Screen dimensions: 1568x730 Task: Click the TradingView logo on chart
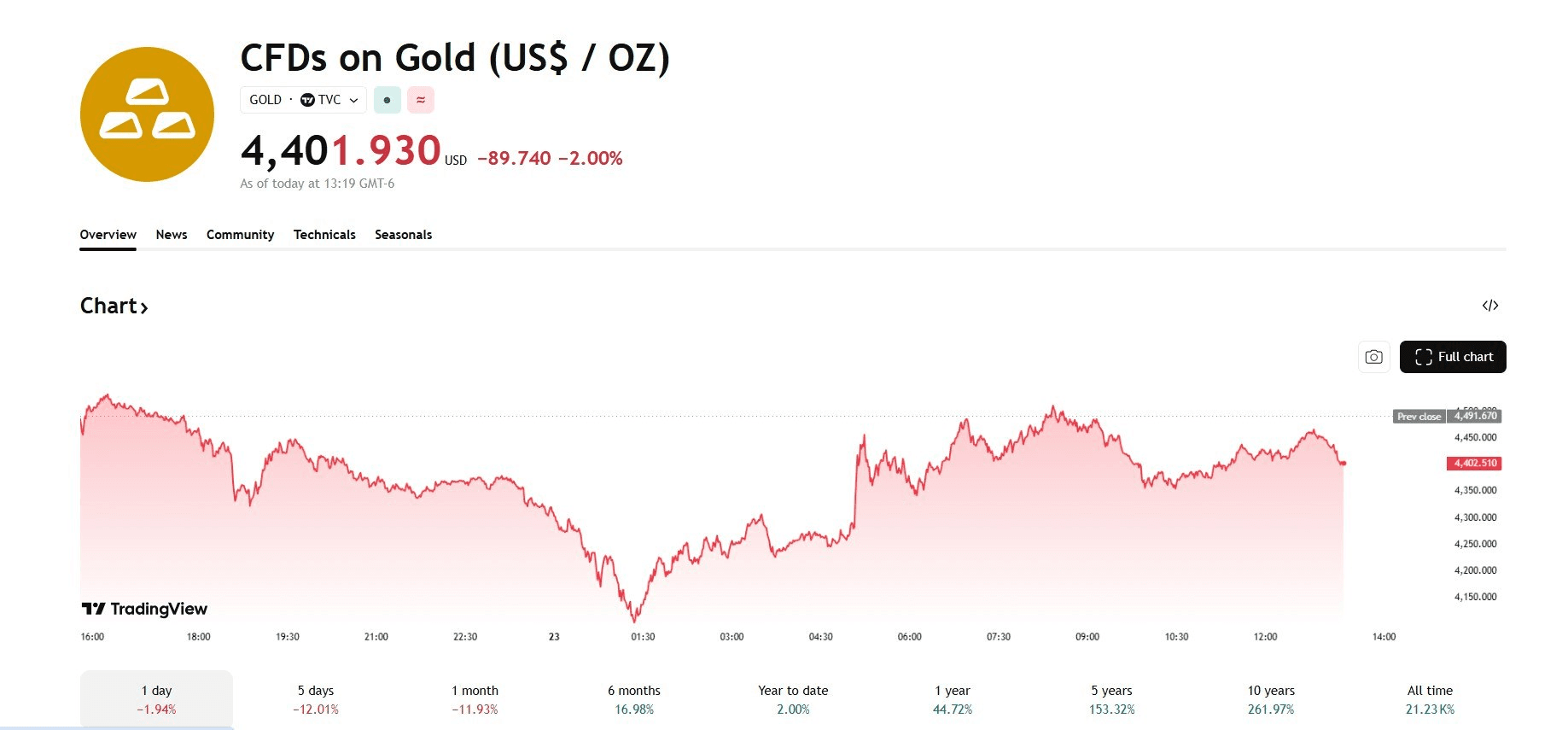pos(145,609)
